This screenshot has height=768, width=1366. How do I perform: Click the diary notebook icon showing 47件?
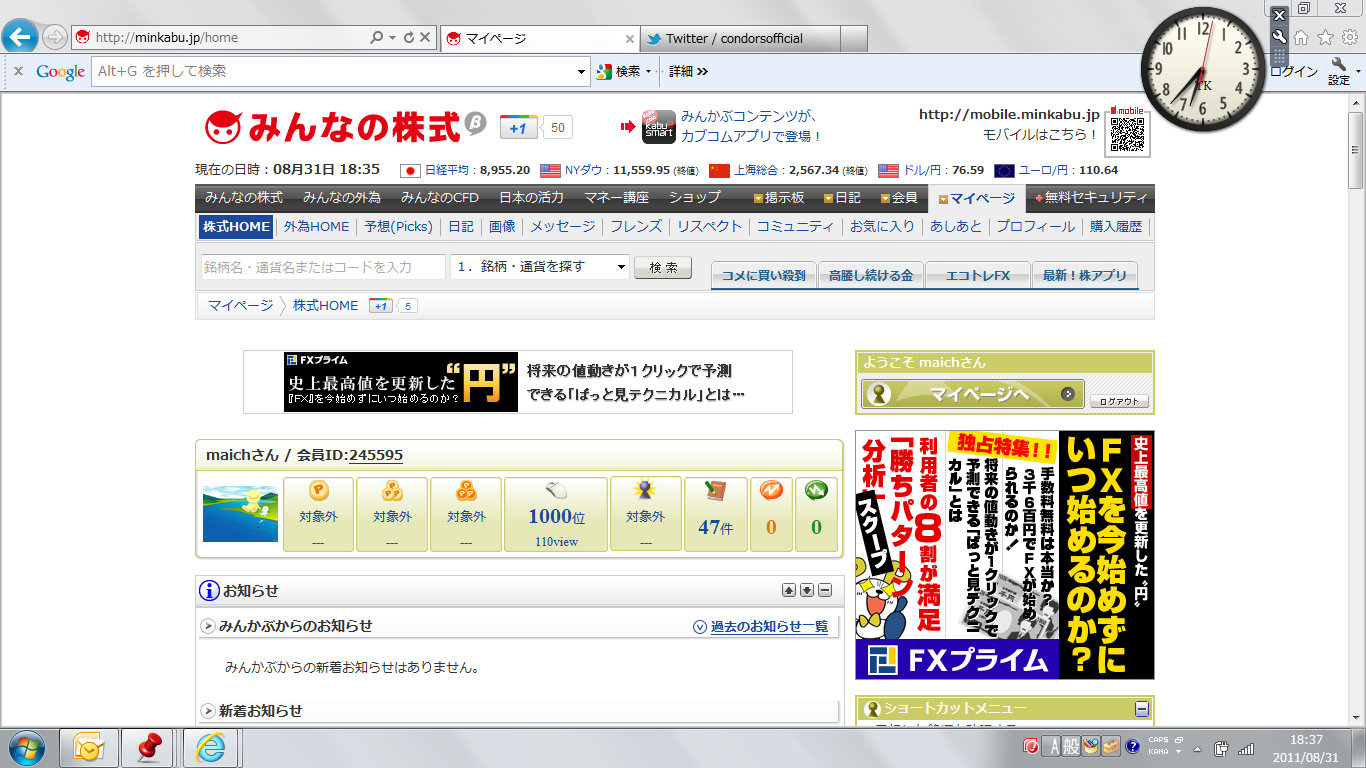[715, 491]
